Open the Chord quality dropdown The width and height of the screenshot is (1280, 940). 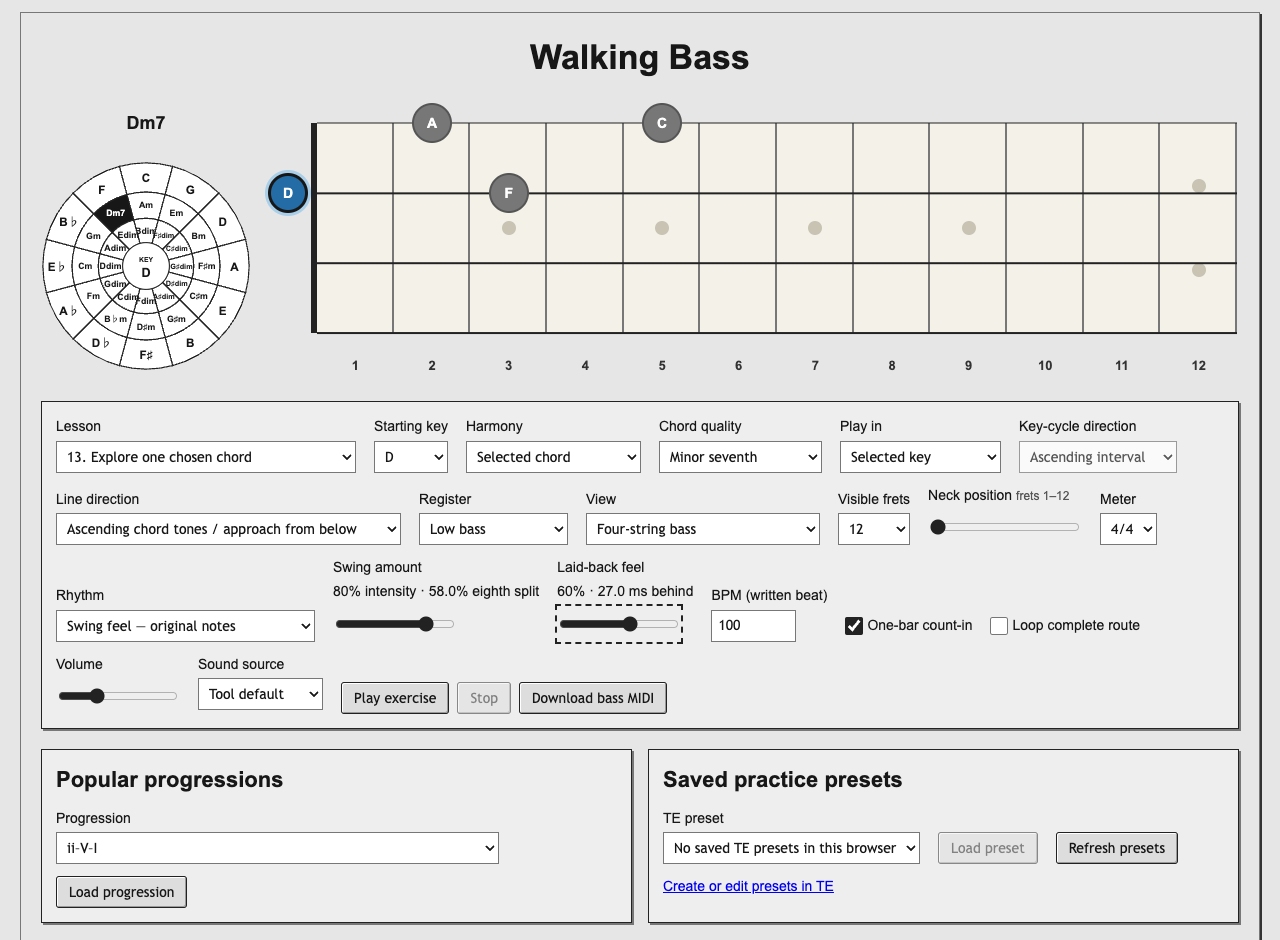(x=740, y=457)
